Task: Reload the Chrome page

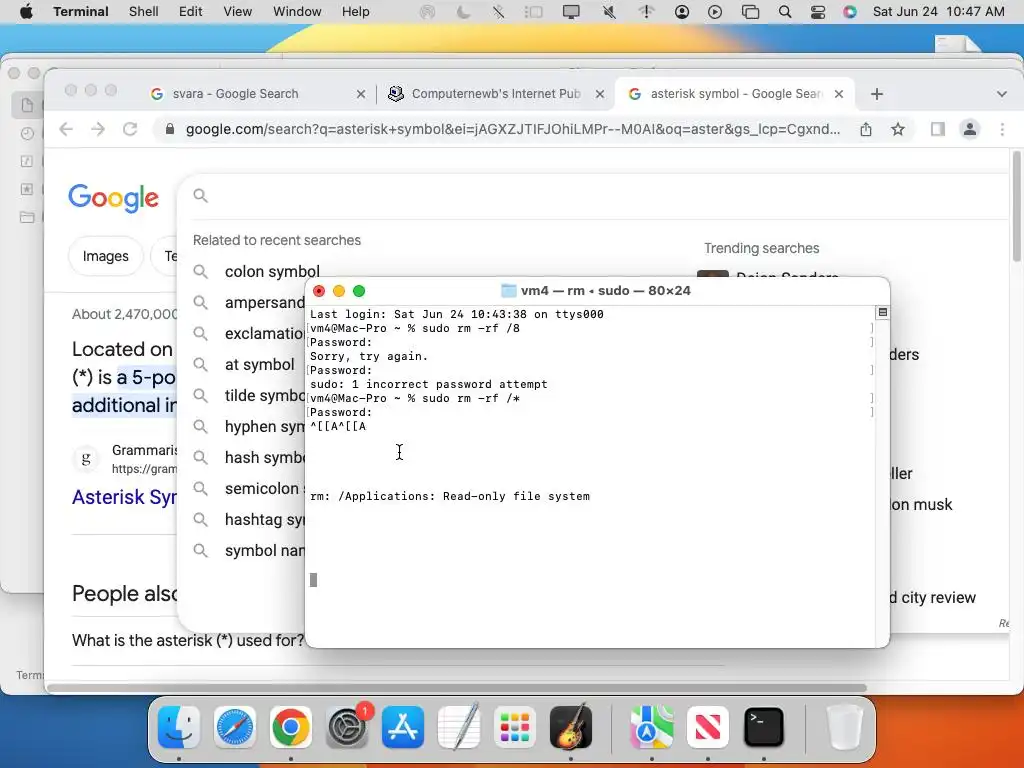Action: [130, 129]
